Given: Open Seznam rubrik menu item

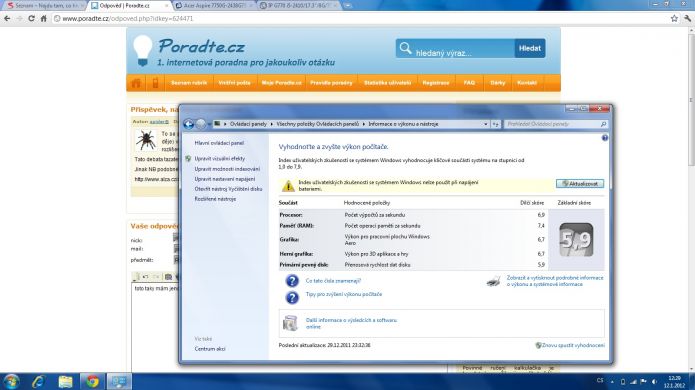Looking at the screenshot, I should 189,83.
